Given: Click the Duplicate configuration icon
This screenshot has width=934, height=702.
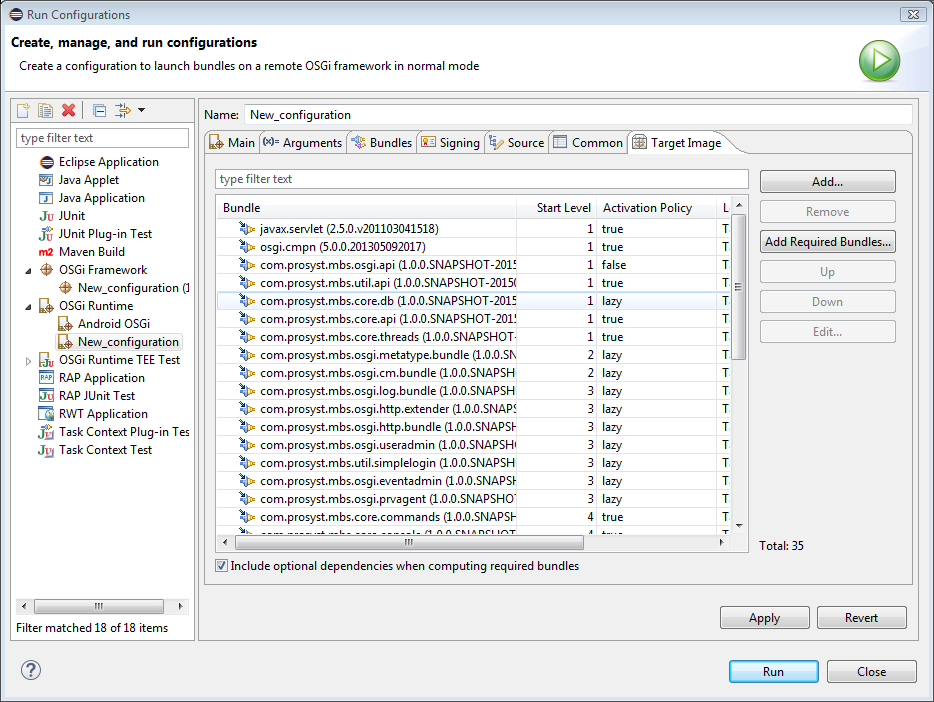Looking at the screenshot, I should pyautogui.click(x=45, y=110).
